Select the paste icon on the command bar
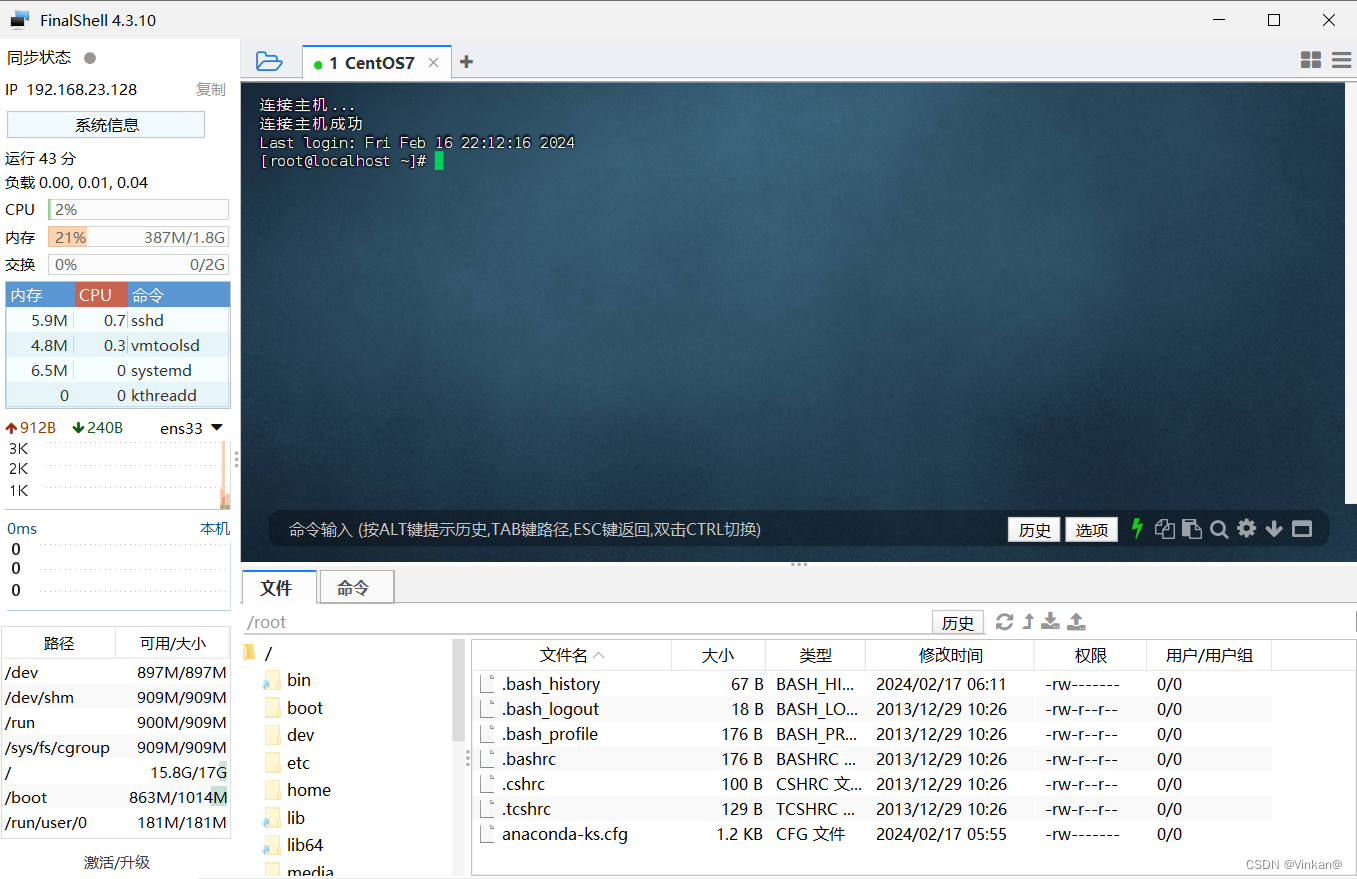The height and width of the screenshot is (879, 1357). tap(1191, 529)
